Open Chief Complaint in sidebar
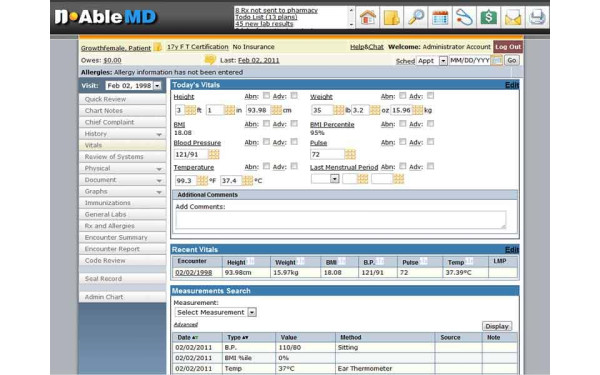 pos(122,122)
